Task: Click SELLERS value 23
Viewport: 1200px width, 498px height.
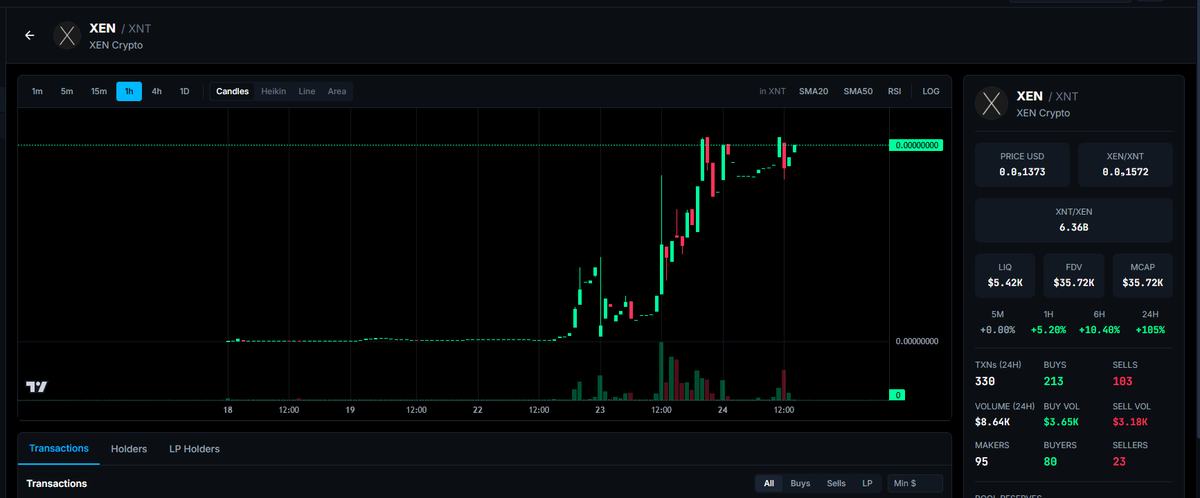Action: tap(1121, 461)
